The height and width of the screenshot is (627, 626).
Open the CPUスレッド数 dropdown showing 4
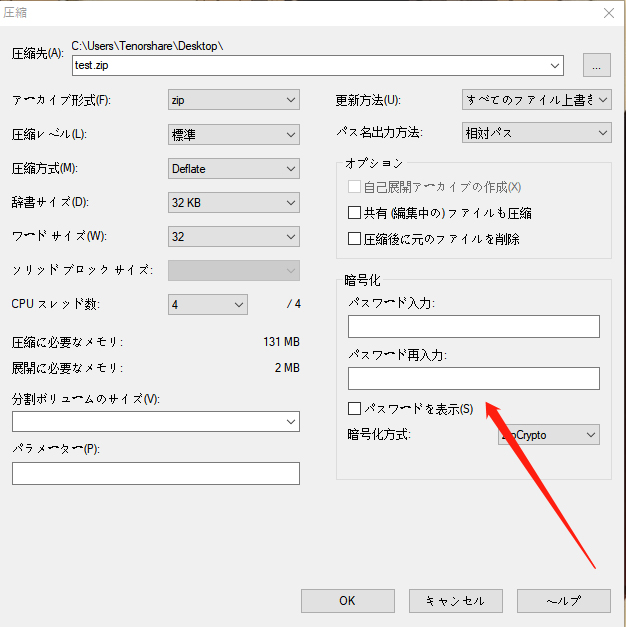[208, 305]
